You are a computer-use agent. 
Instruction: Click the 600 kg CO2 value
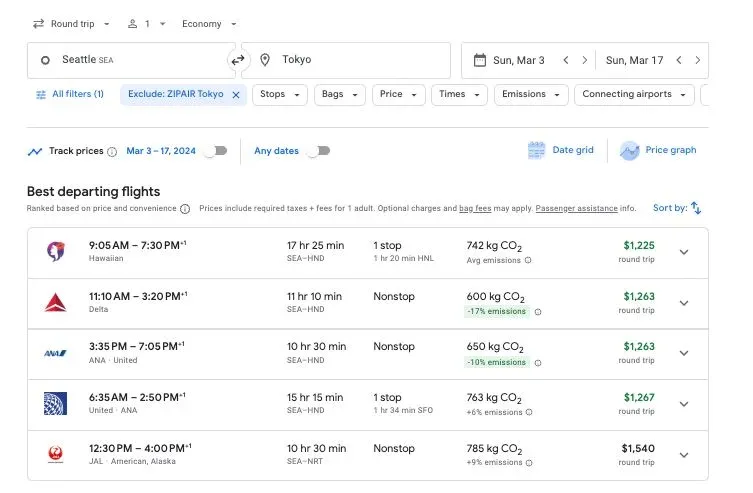click(496, 297)
